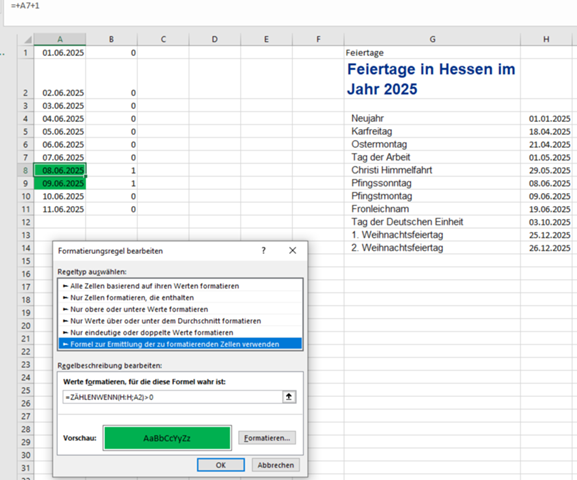
Task: Open dialog help question mark
Action: pyautogui.click(x=263, y=251)
